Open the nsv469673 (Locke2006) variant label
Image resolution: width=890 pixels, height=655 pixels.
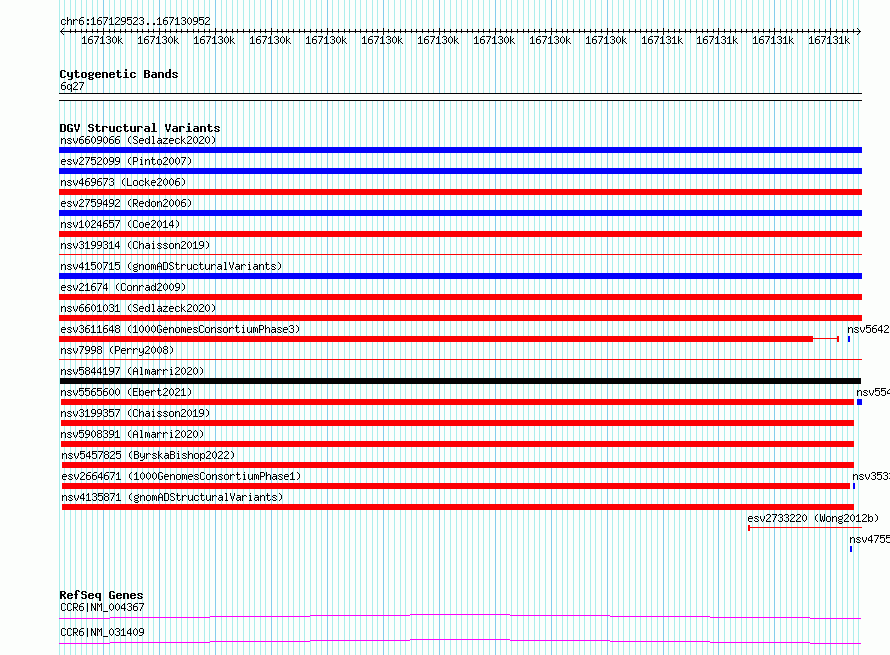(x=123, y=182)
